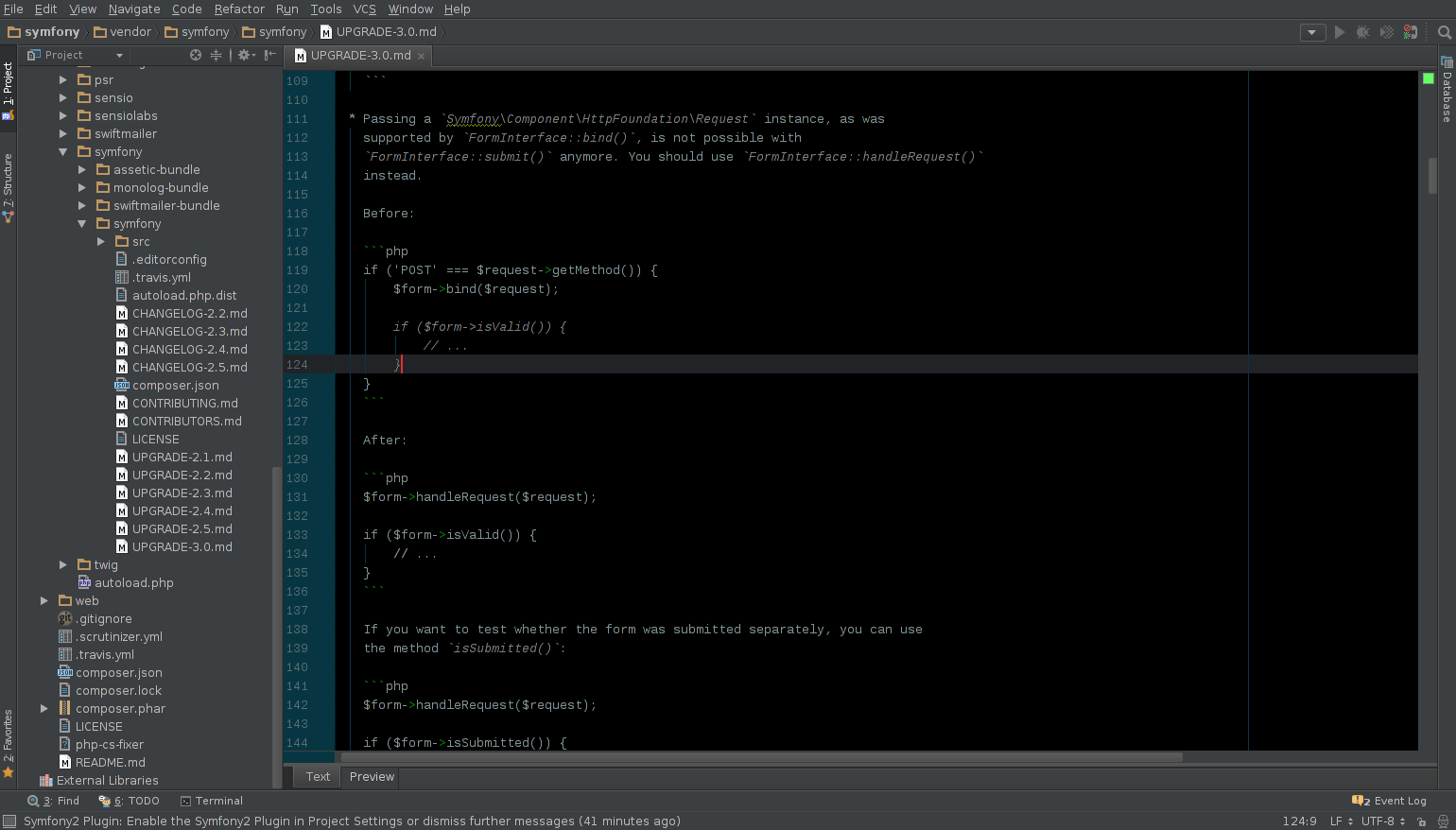Open the VCS menu
Viewport: 1456px width, 830px height.
[x=364, y=9]
